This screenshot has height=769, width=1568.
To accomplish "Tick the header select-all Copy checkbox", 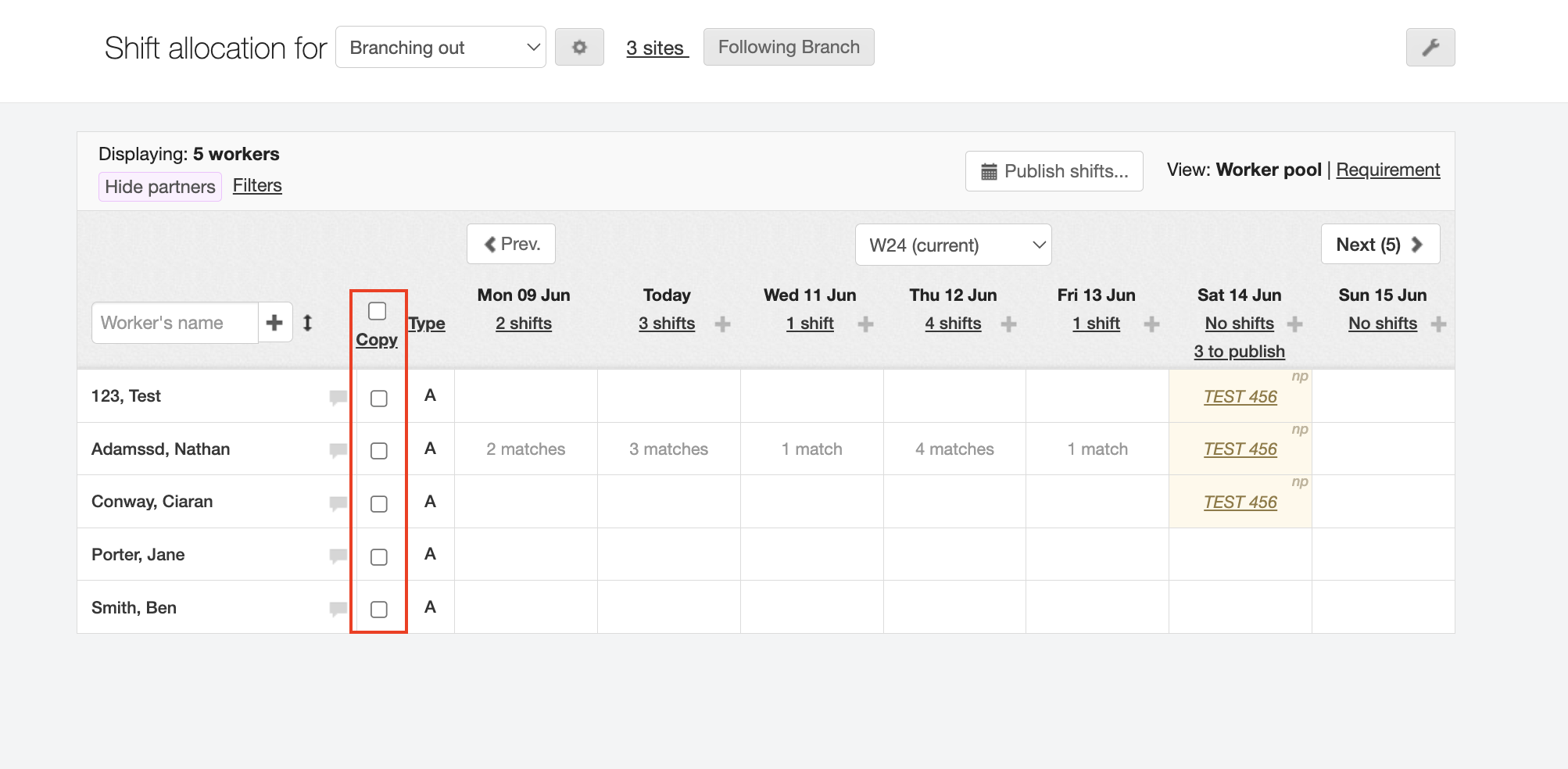I will click(378, 311).
